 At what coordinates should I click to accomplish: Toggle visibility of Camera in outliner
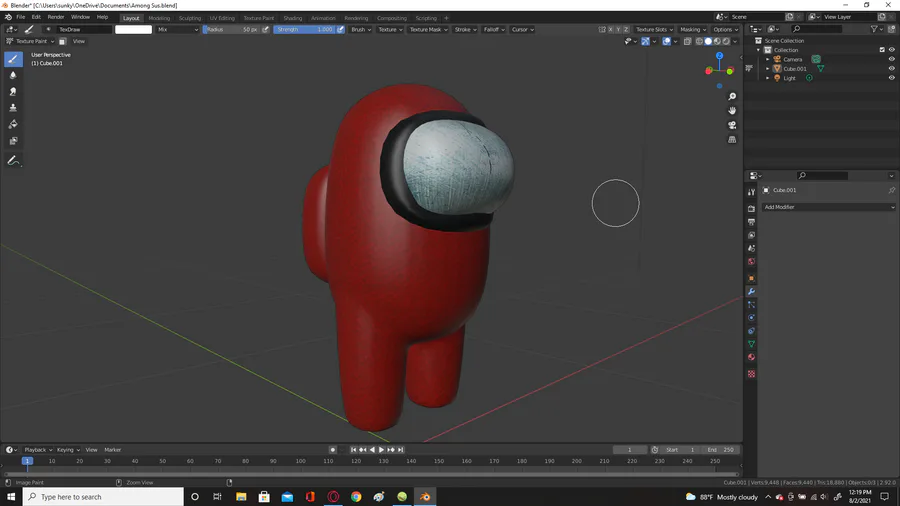click(891, 59)
